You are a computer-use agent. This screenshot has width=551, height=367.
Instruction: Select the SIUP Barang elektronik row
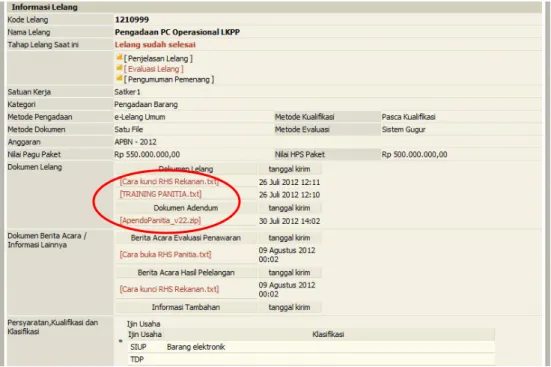311,347
